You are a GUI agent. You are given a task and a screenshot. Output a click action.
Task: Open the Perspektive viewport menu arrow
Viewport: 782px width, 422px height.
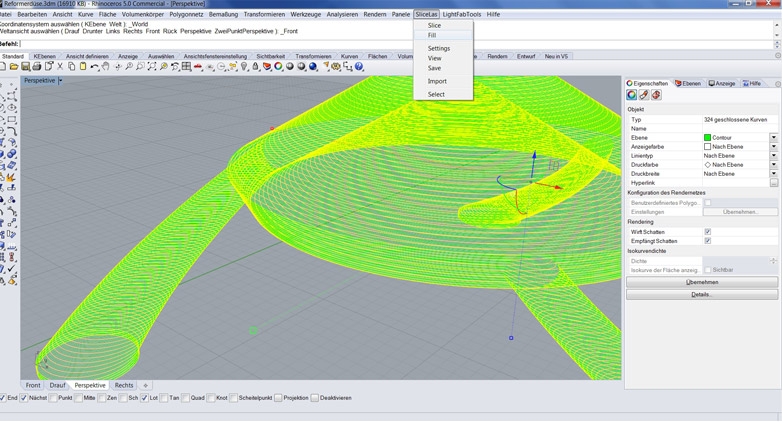(x=60, y=81)
